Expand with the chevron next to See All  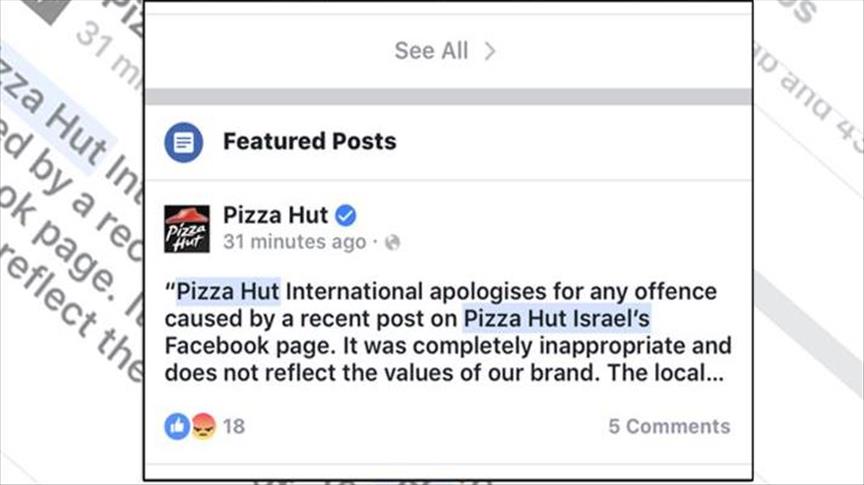(490, 51)
